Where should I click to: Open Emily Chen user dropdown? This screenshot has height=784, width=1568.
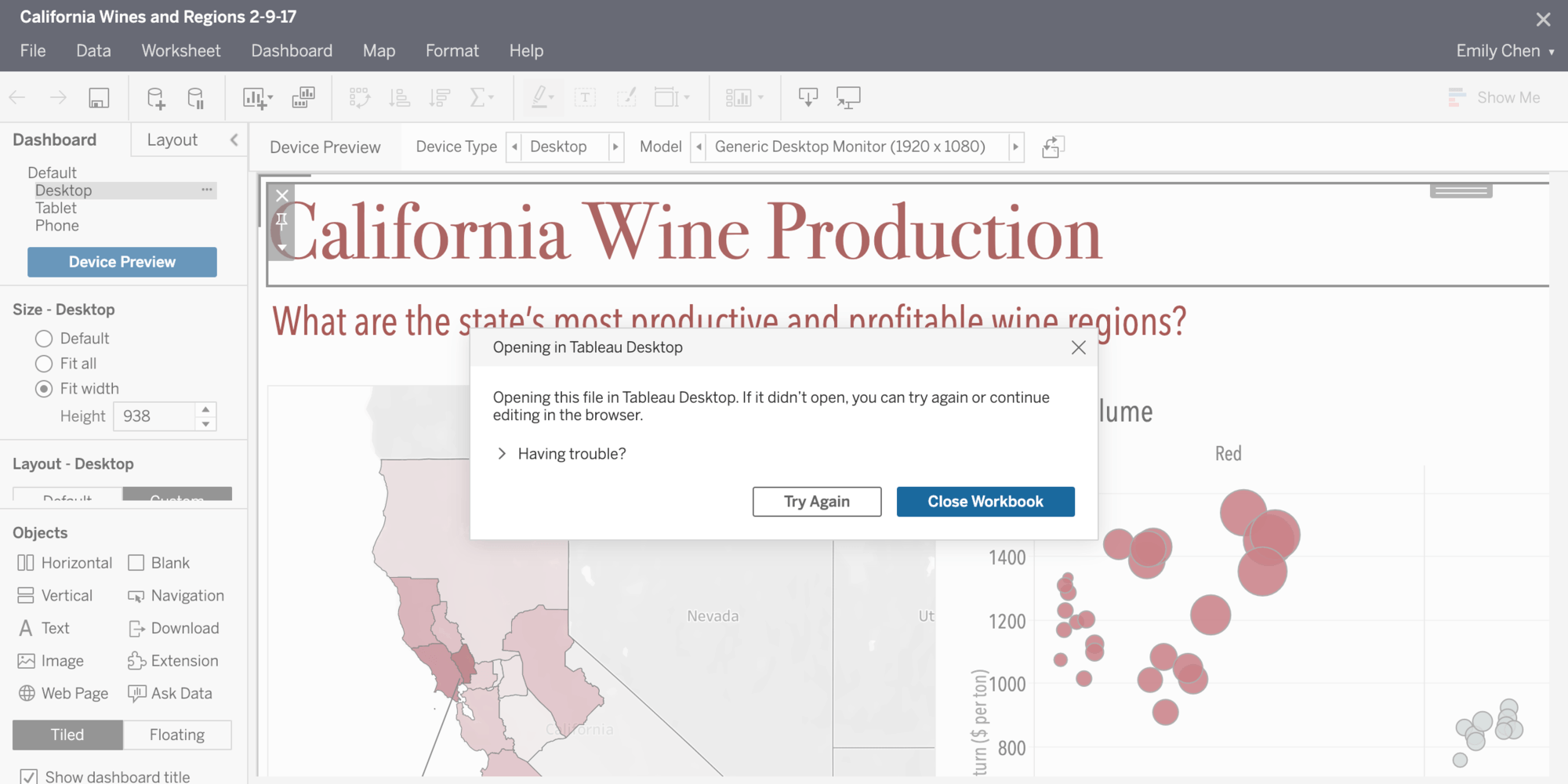pos(1505,51)
